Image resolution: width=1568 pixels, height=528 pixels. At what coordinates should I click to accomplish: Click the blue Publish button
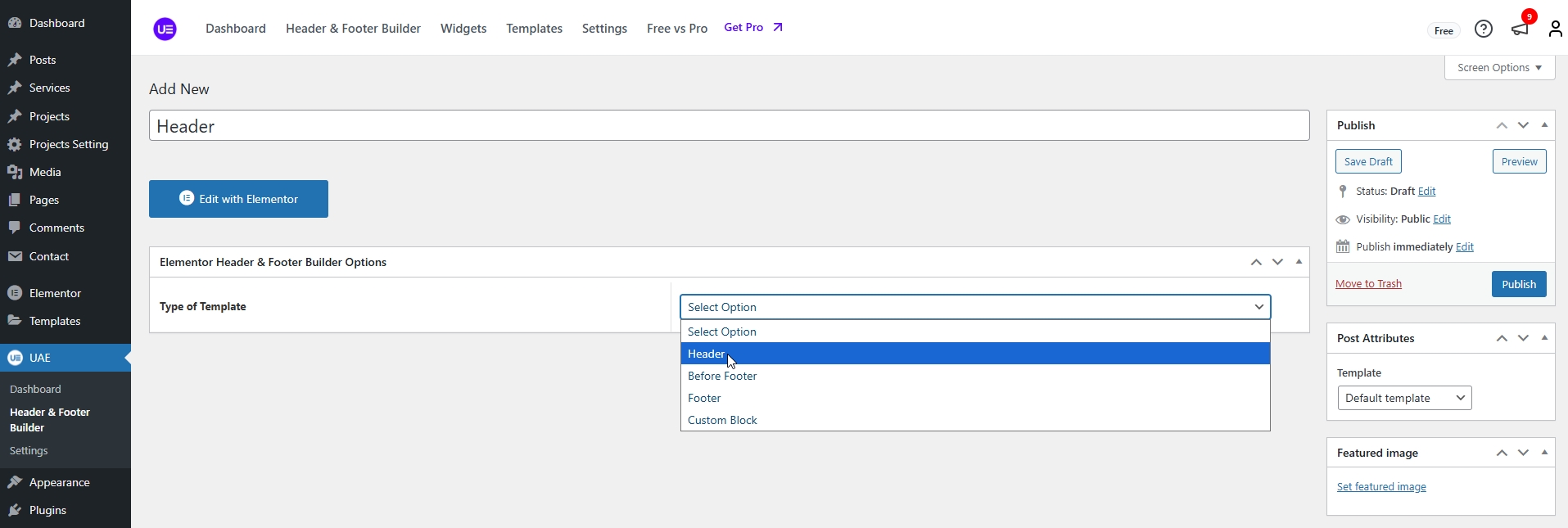coord(1518,284)
